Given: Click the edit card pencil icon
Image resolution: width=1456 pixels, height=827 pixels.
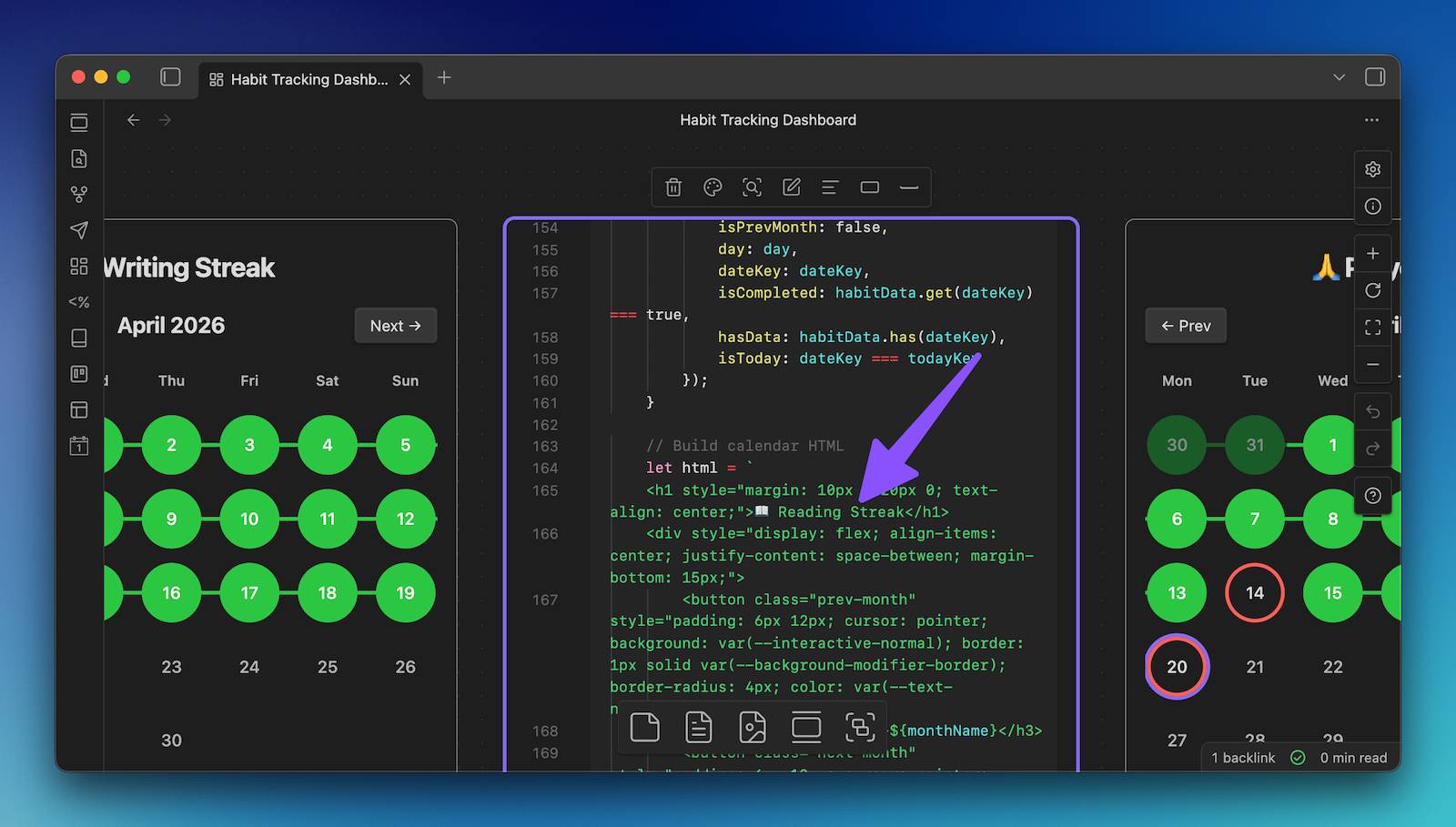Looking at the screenshot, I should [791, 187].
